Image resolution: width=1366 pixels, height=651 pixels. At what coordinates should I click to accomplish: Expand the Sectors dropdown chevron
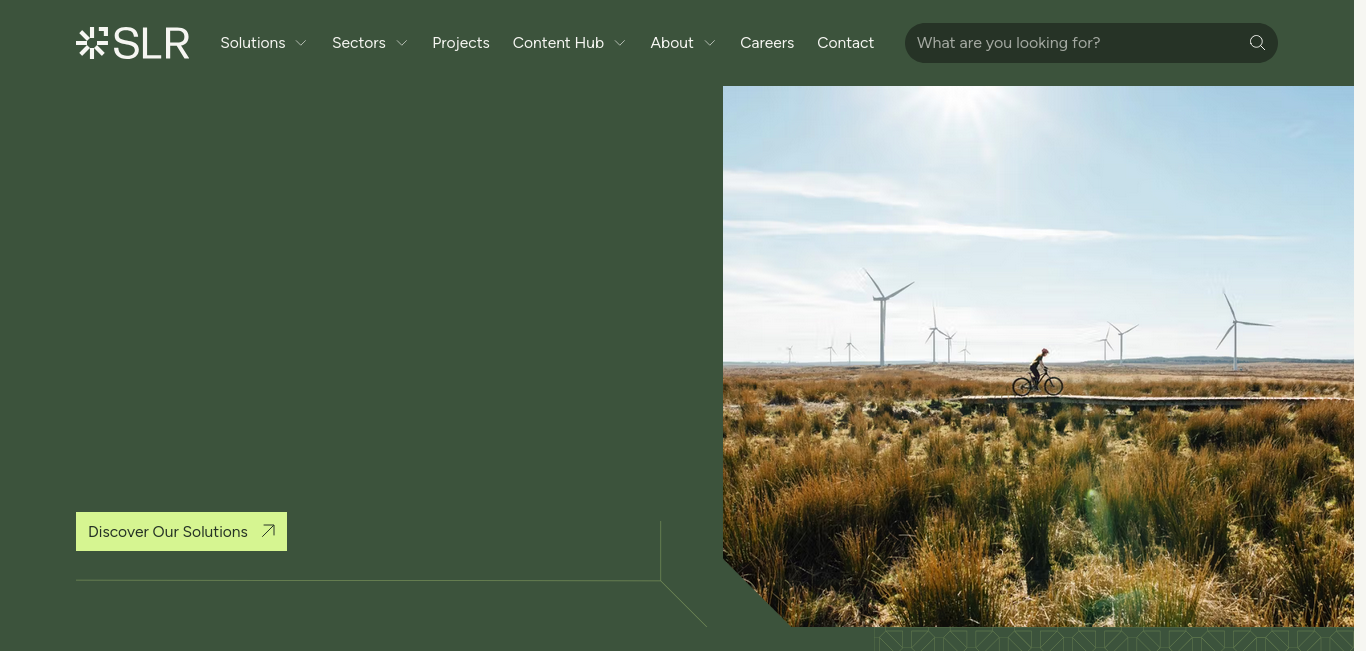(x=402, y=43)
